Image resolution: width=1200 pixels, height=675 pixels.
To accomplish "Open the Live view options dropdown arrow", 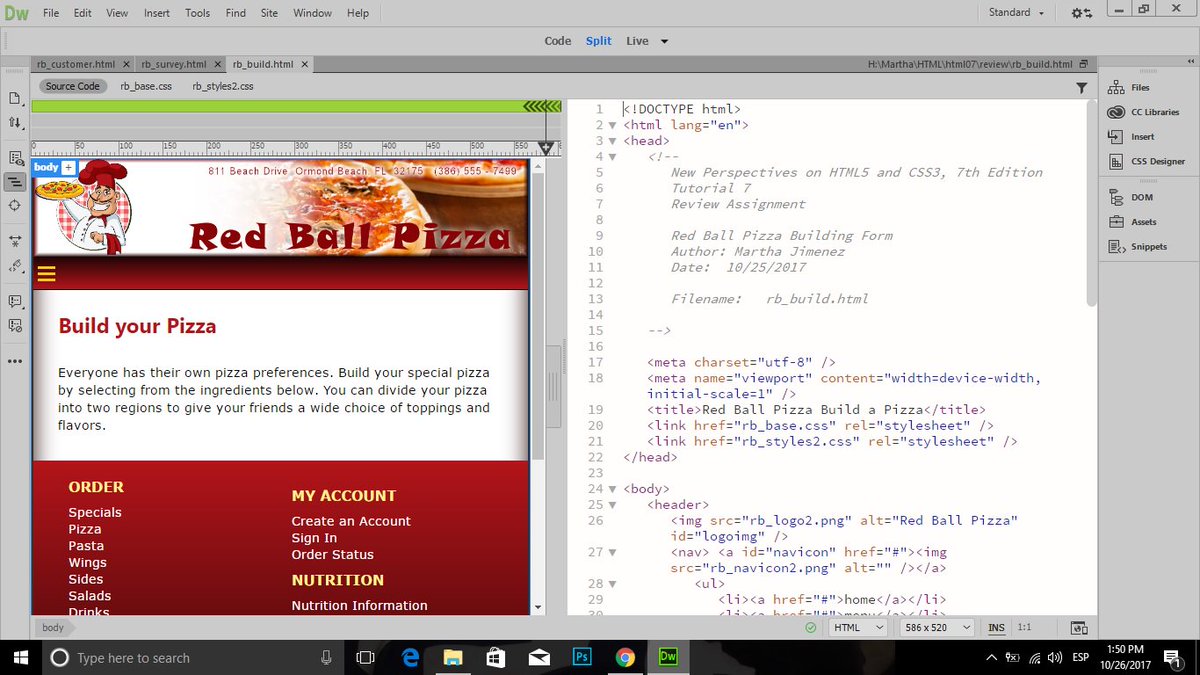I will coord(664,42).
